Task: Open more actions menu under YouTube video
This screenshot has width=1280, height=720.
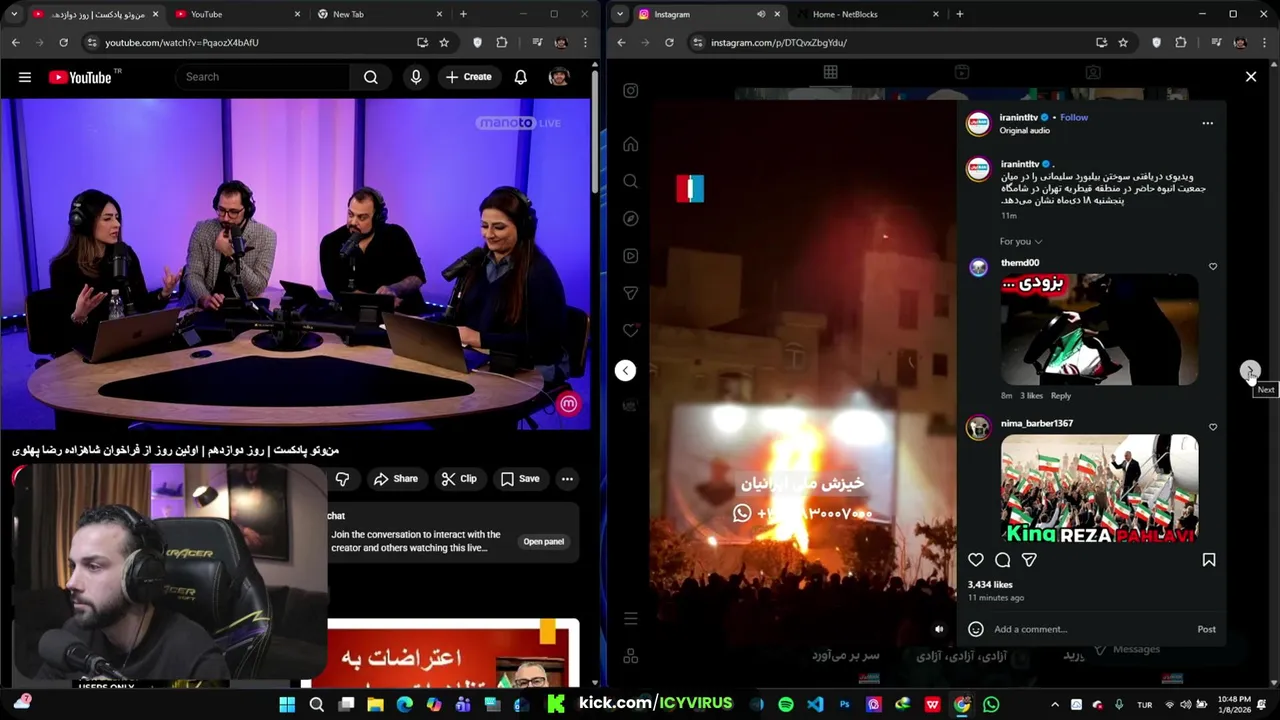Action: (x=567, y=479)
